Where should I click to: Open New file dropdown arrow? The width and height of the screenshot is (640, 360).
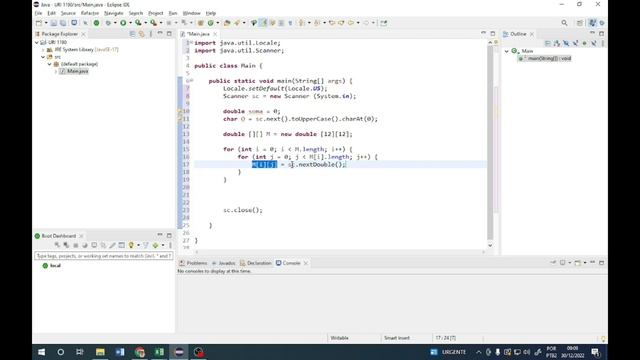pos(46,23)
